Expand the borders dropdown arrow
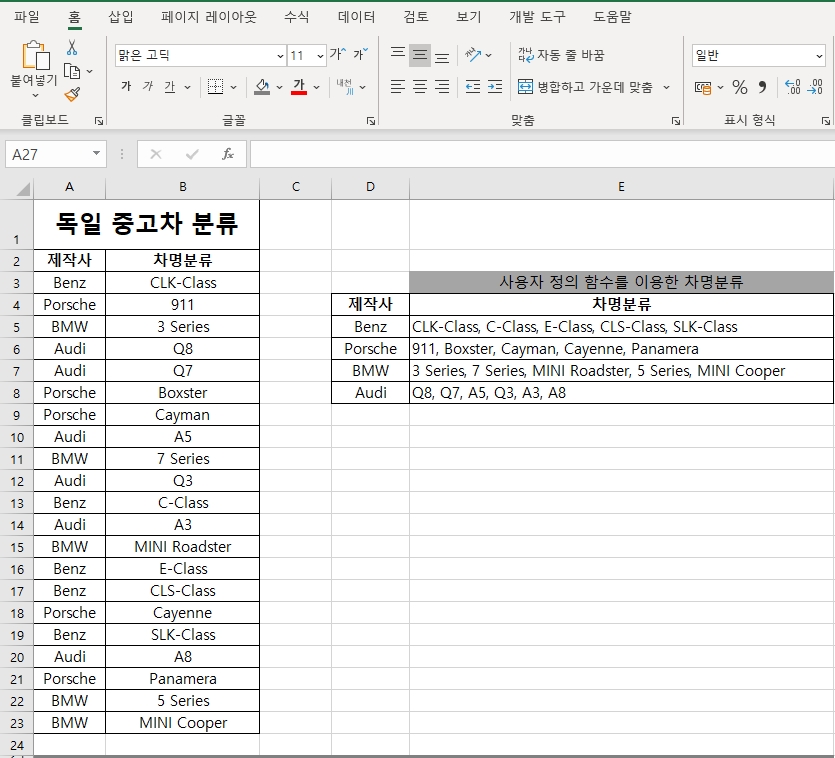This screenshot has width=835, height=758. pyautogui.click(x=233, y=87)
